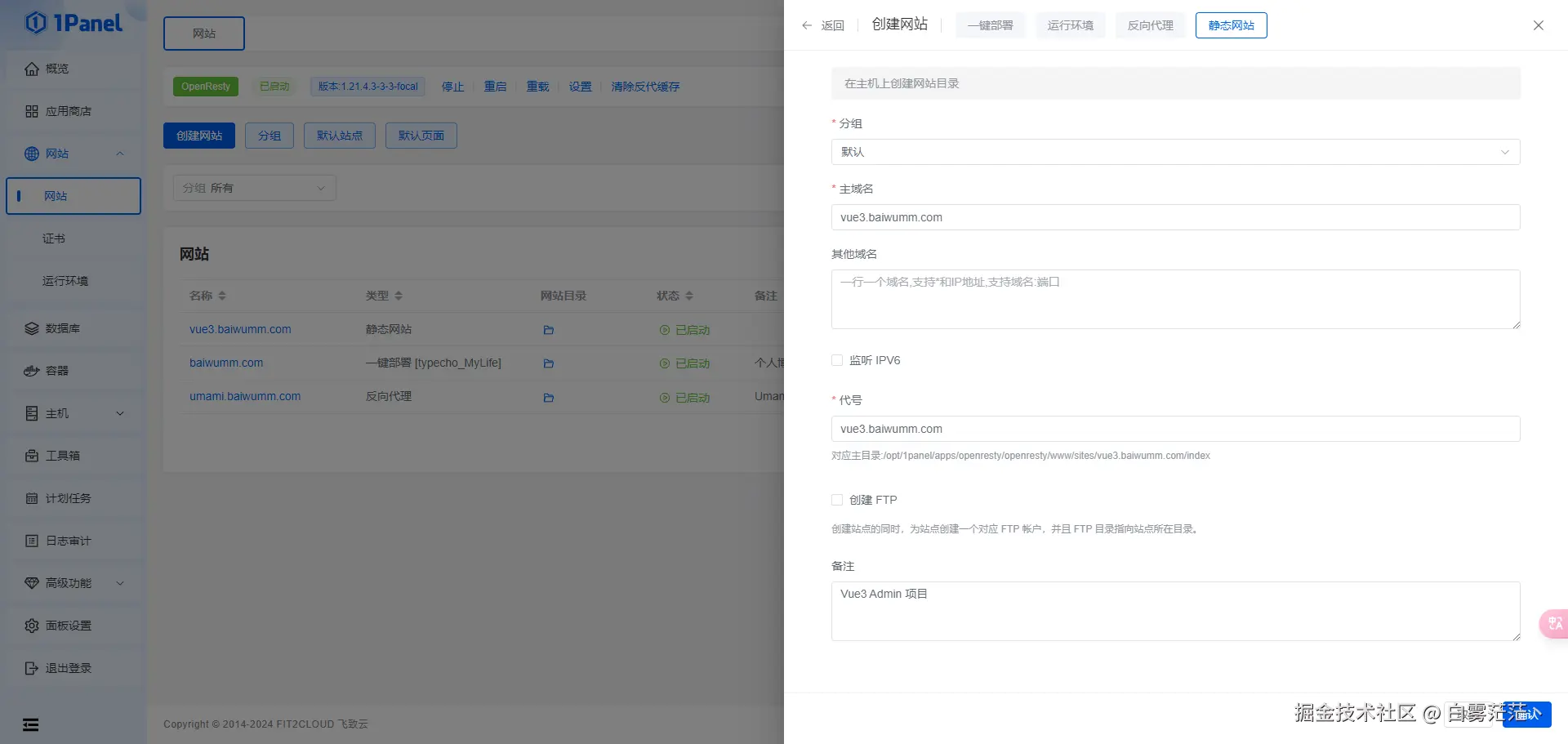Enable the 监听 IPV6 checkbox
1568x744 pixels.
(x=837, y=360)
